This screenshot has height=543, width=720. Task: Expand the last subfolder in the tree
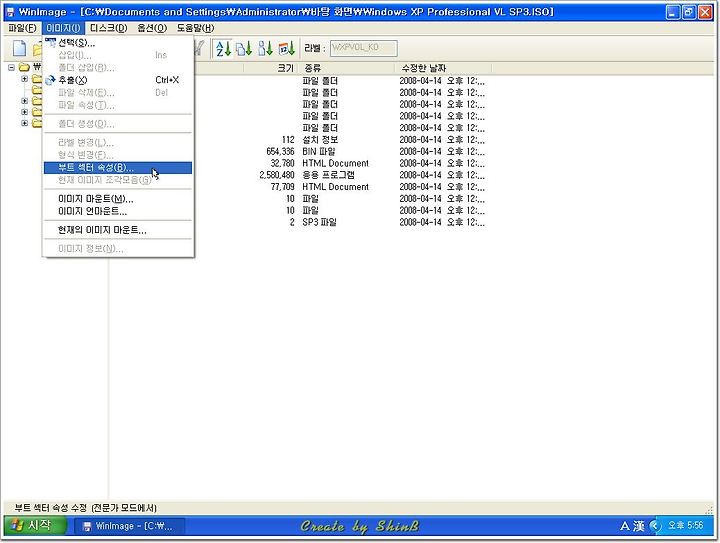click(x=25, y=123)
